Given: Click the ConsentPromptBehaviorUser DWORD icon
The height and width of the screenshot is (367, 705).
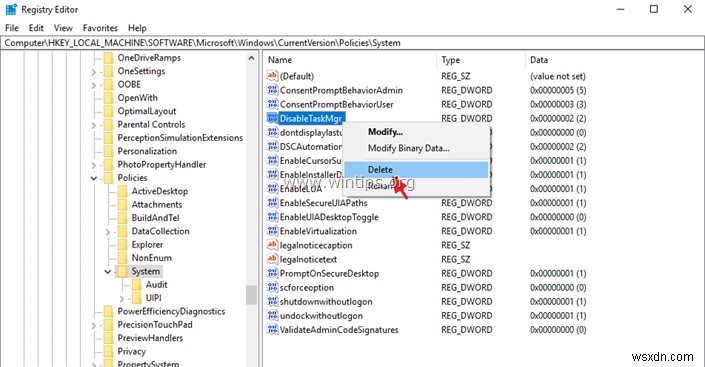Looking at the screenshot, I should coord(272,104).
